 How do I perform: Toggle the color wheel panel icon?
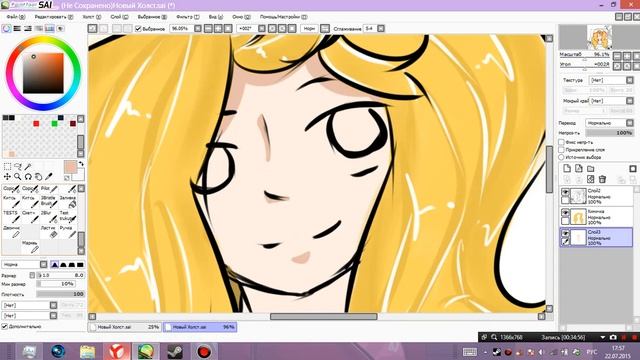pyautogui.click(x=6, y=29)
